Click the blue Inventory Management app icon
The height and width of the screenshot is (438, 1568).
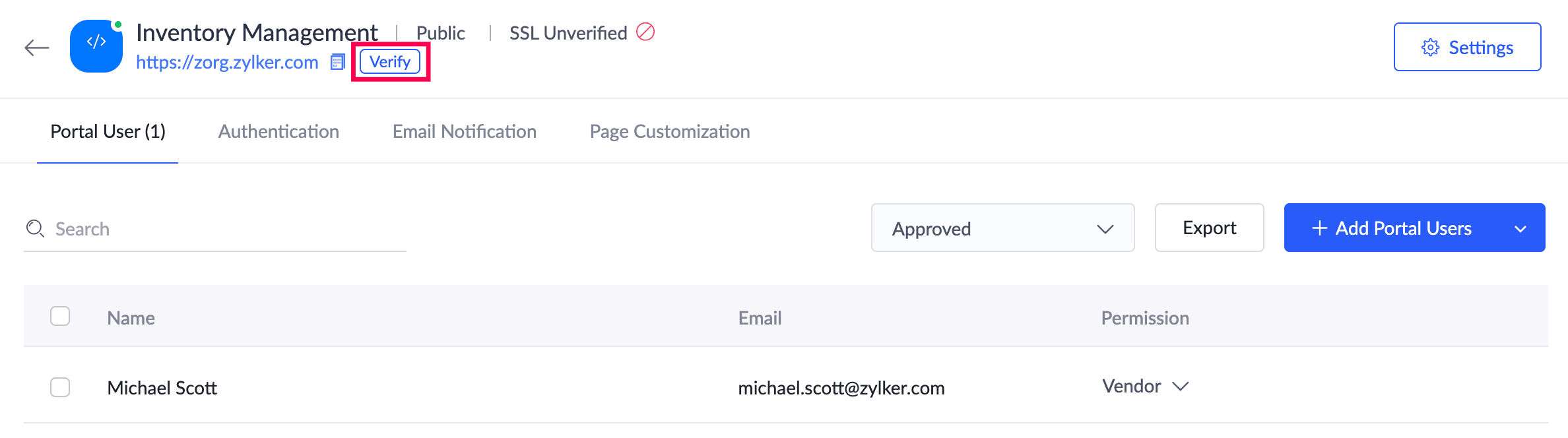click(x=96, y=46)
